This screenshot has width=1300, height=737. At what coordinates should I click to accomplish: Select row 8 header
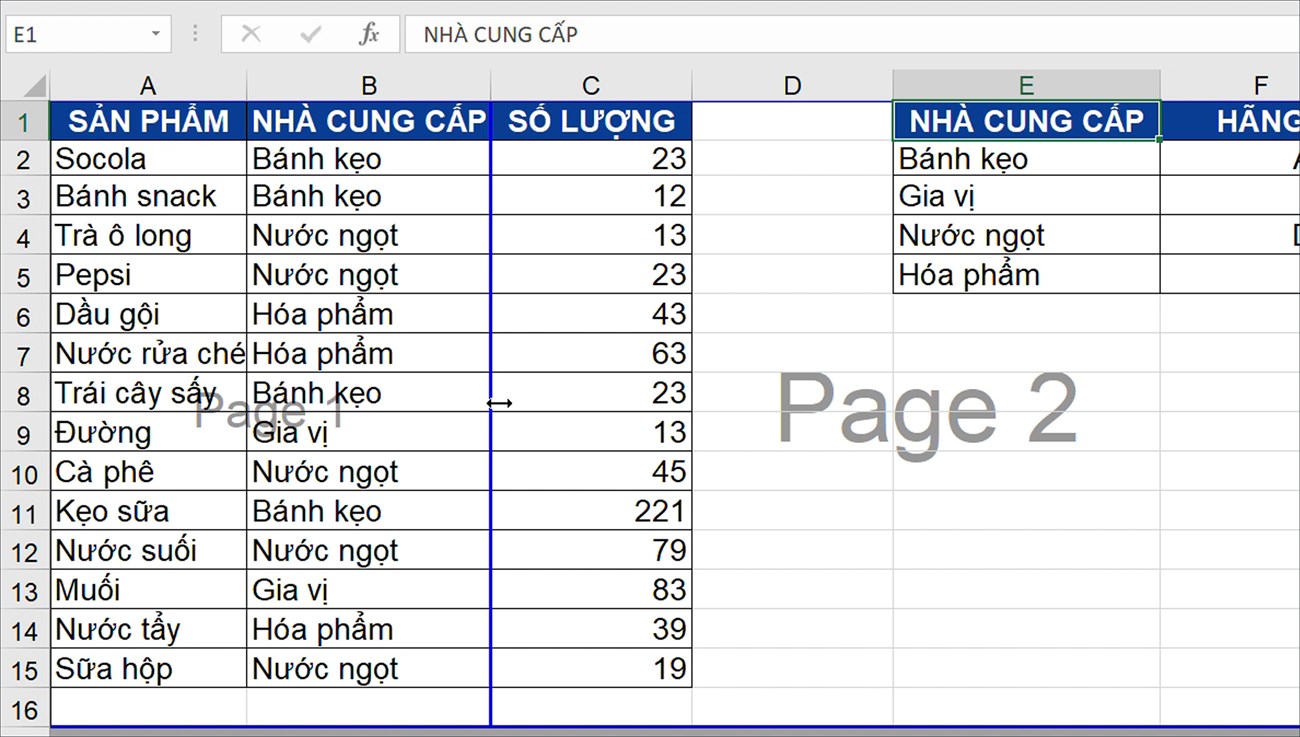(x=25, y=393)
